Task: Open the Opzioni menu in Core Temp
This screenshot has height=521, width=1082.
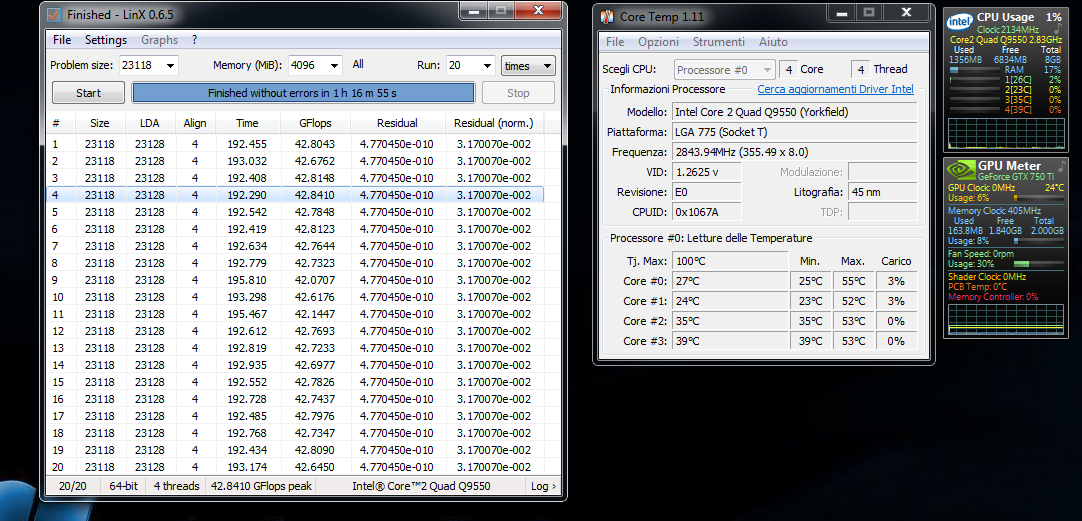Action: [x=658, y=42]
